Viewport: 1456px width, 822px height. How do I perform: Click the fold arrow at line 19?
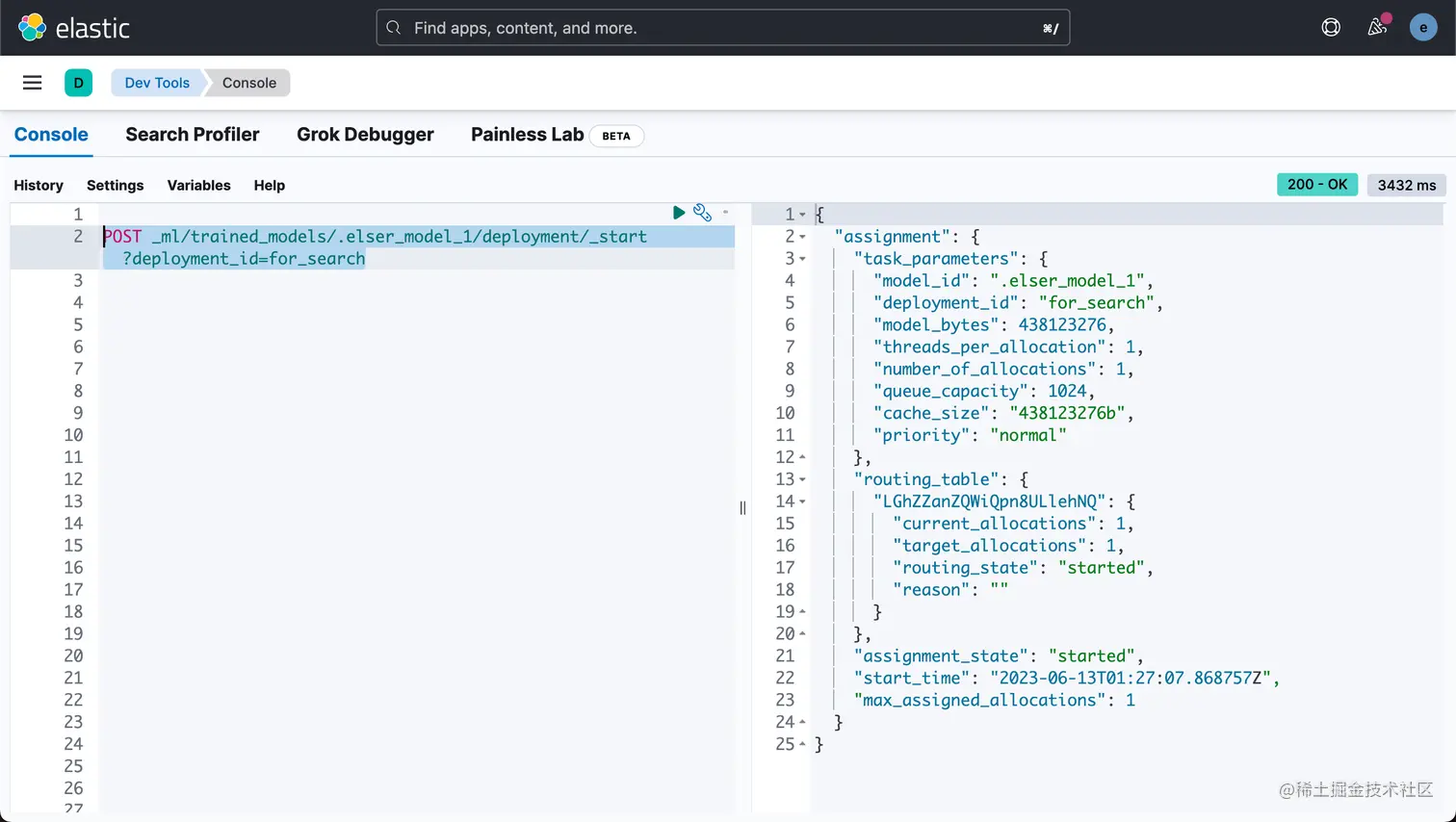[x=803, y=612]
